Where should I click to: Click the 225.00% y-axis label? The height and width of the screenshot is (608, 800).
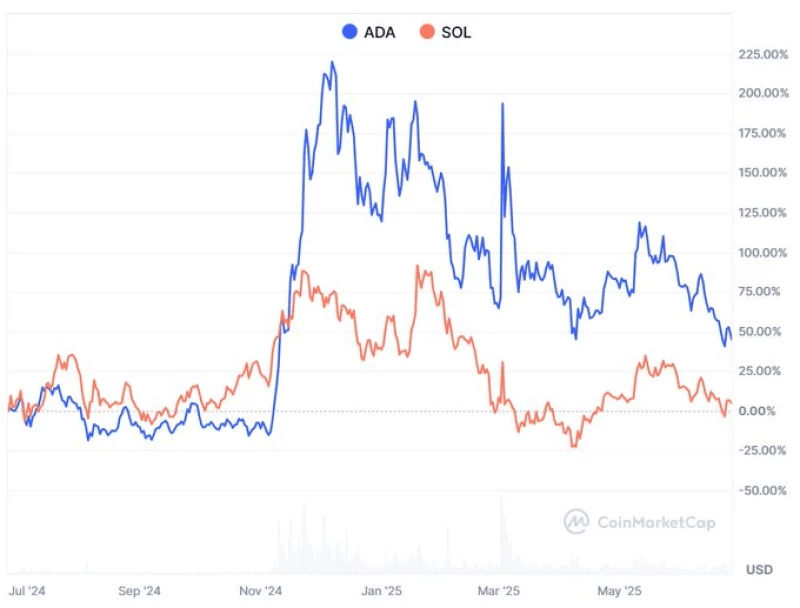coord(762,54)
